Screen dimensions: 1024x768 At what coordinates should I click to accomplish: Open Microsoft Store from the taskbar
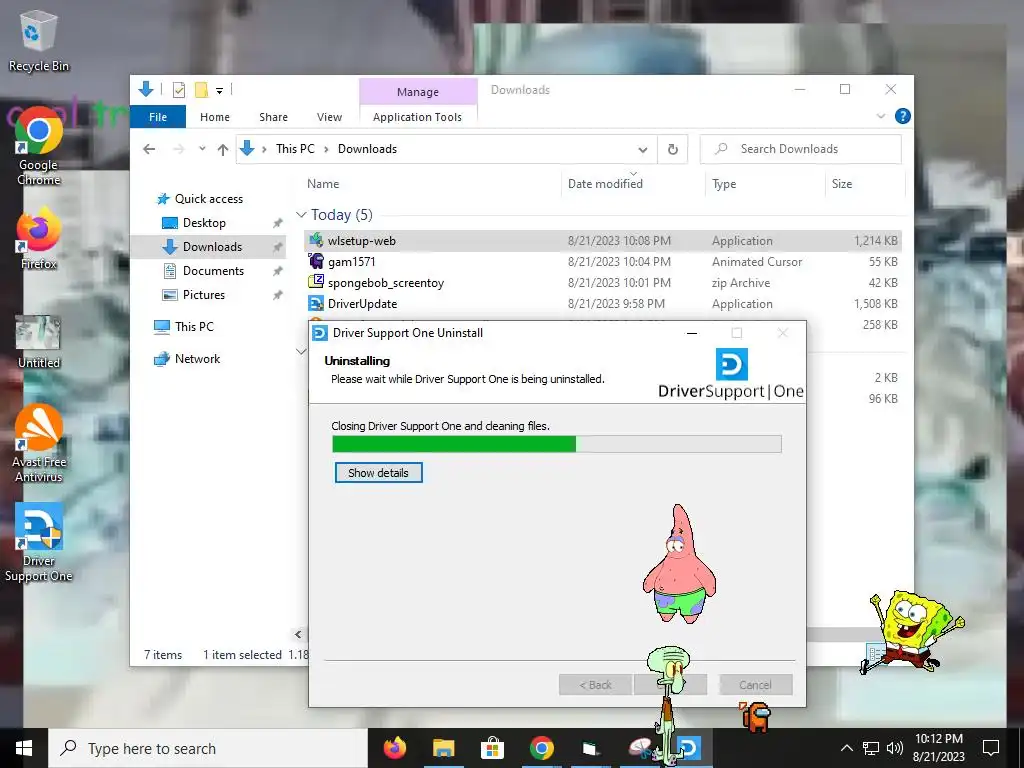492,748
